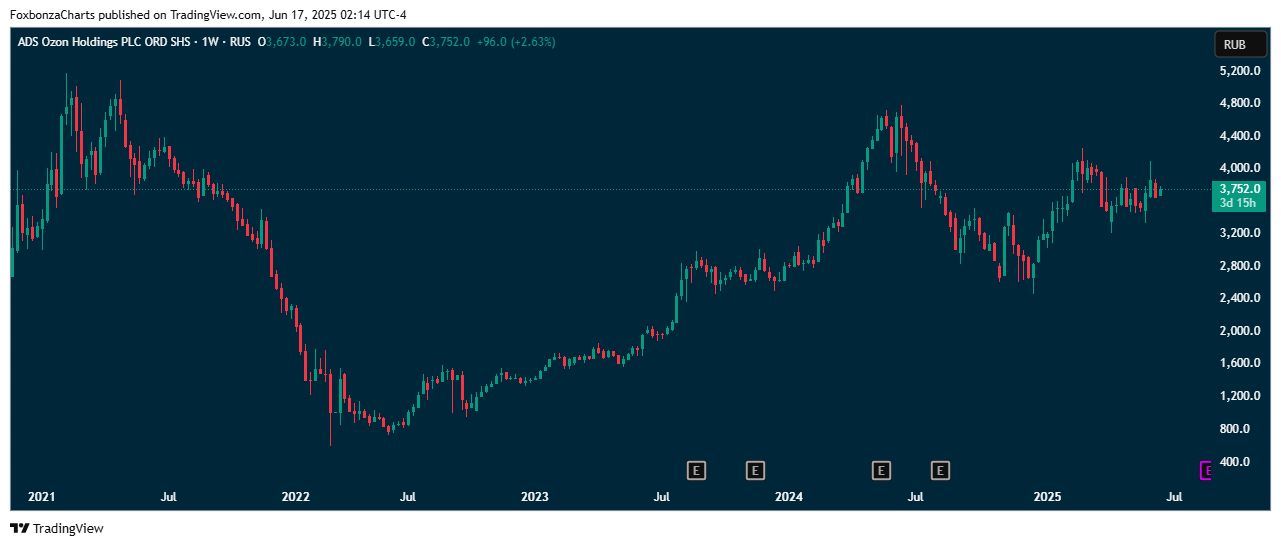Click the 3d 15h countdown label
This screenshot has height=546, width=1281.
1239,203
